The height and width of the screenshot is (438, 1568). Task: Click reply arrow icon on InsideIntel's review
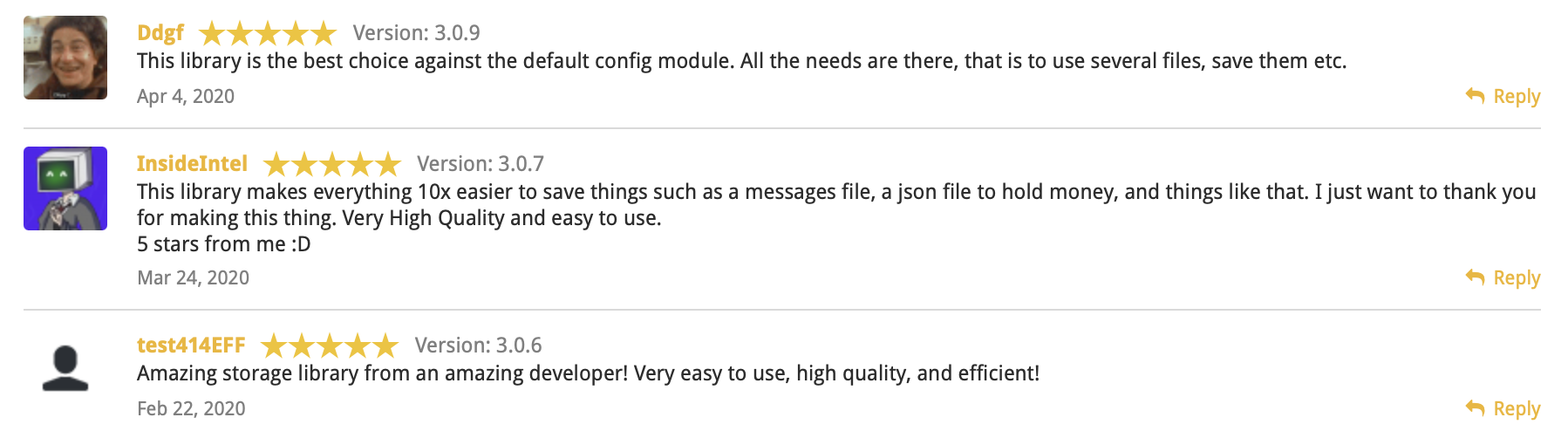1475,277
